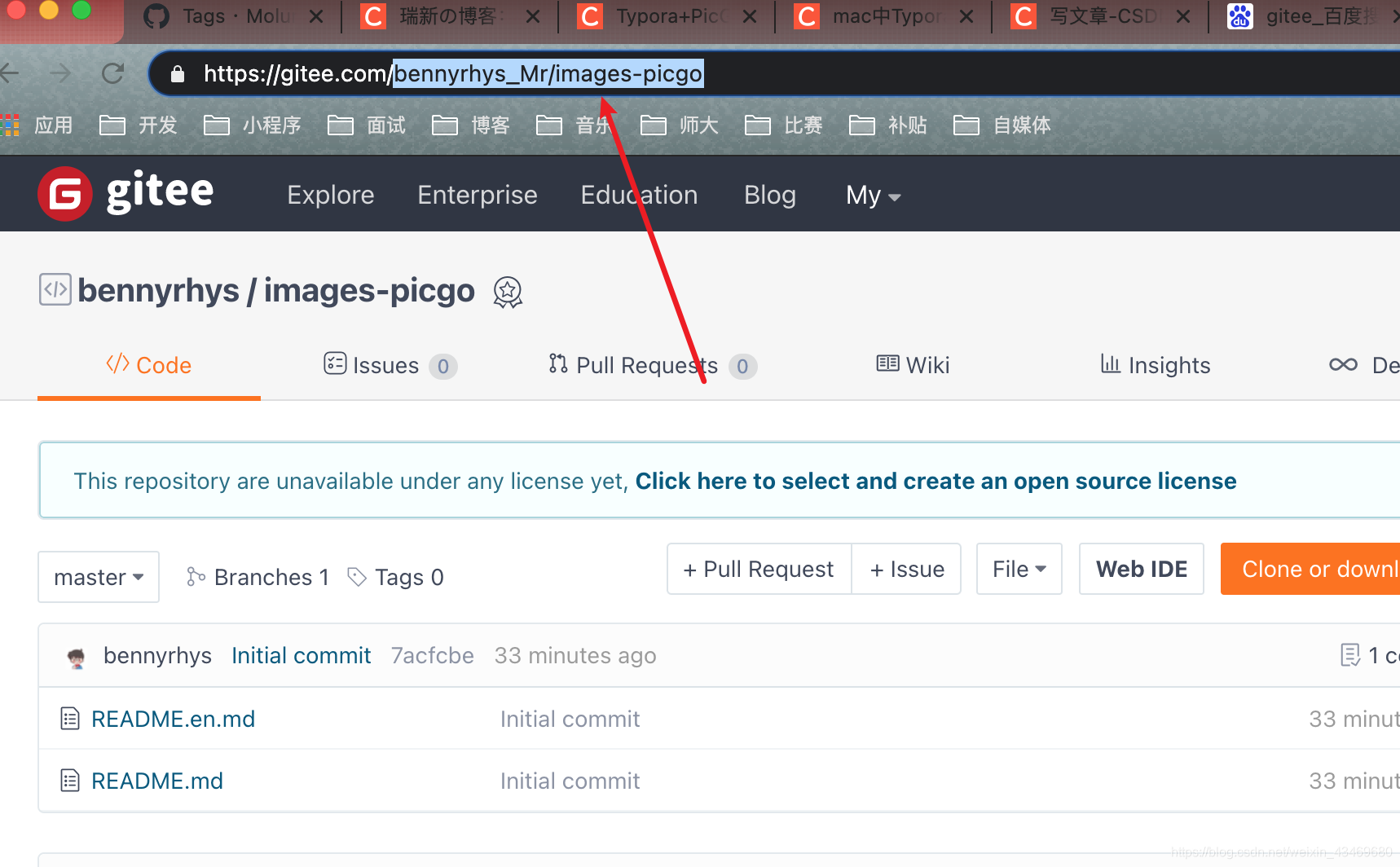Click the repository code type icon
This screenshot has height=867, width=1400.
click(55, 289)
